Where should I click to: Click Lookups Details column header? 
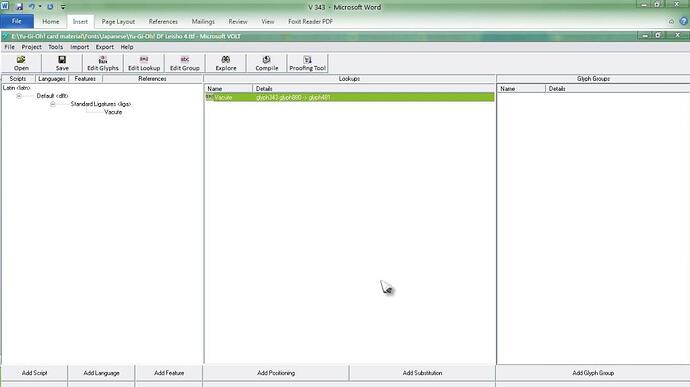(374, 88)
